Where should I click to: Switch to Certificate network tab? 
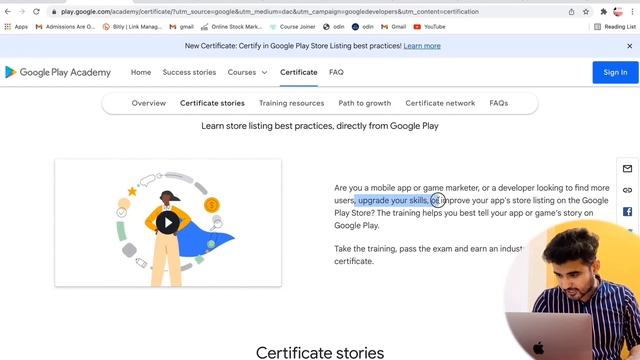pyautogui.click(x=440, y=103)
